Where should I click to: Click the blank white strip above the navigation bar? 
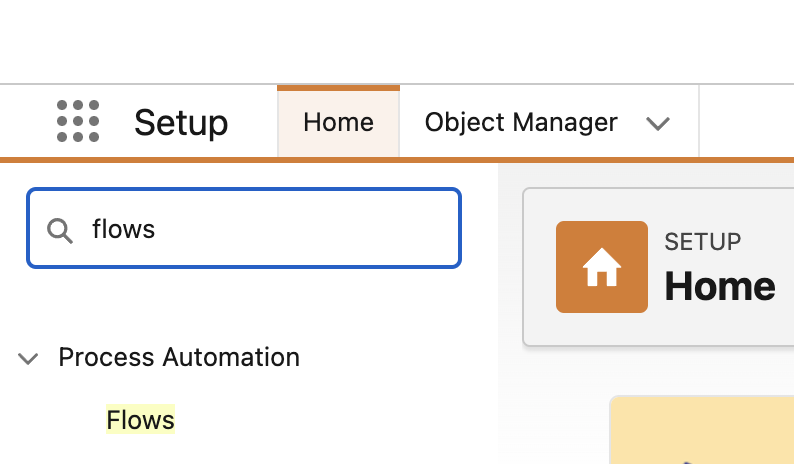400,42
